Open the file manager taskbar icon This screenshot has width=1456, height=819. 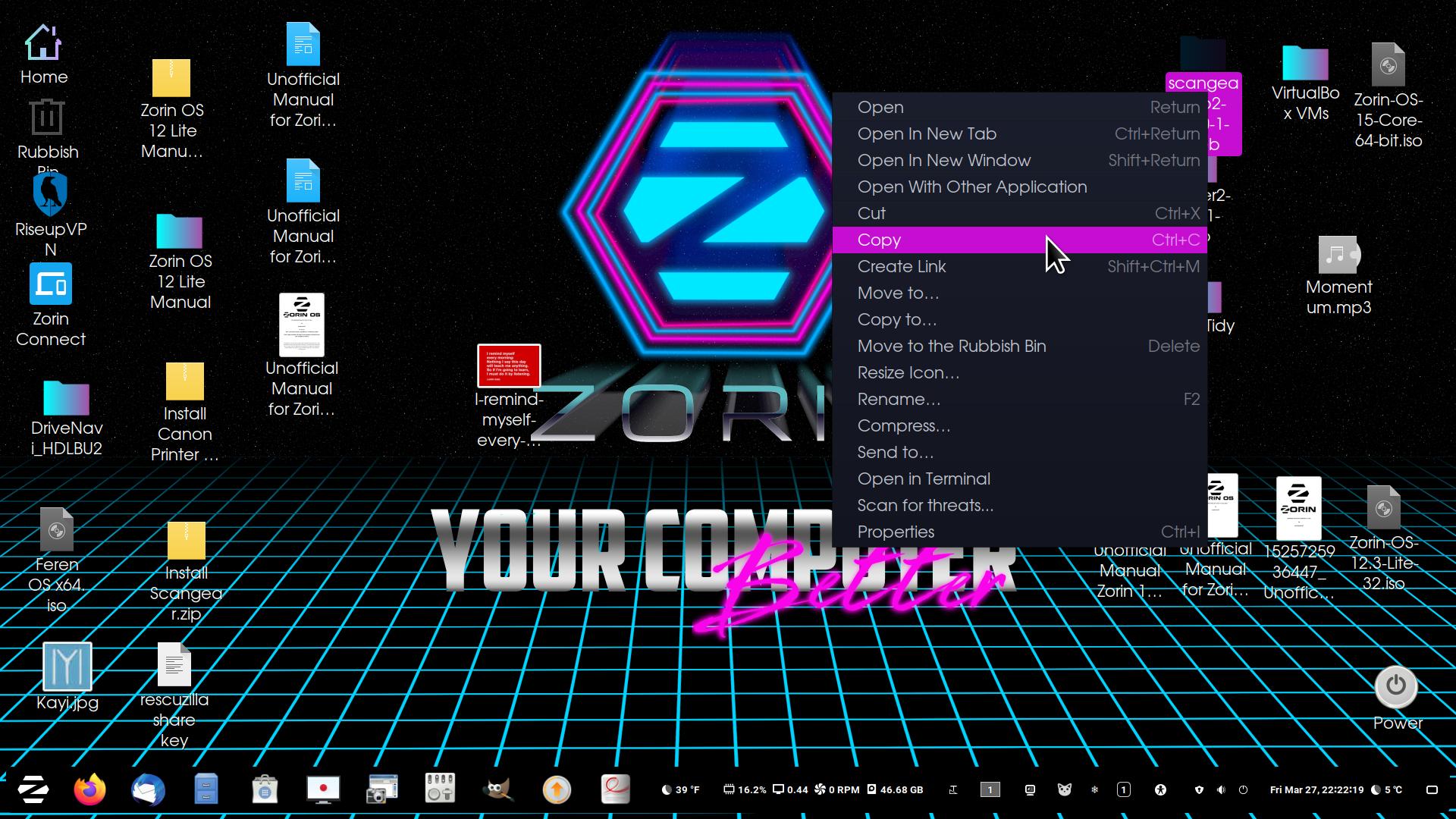tap(206, 789)
